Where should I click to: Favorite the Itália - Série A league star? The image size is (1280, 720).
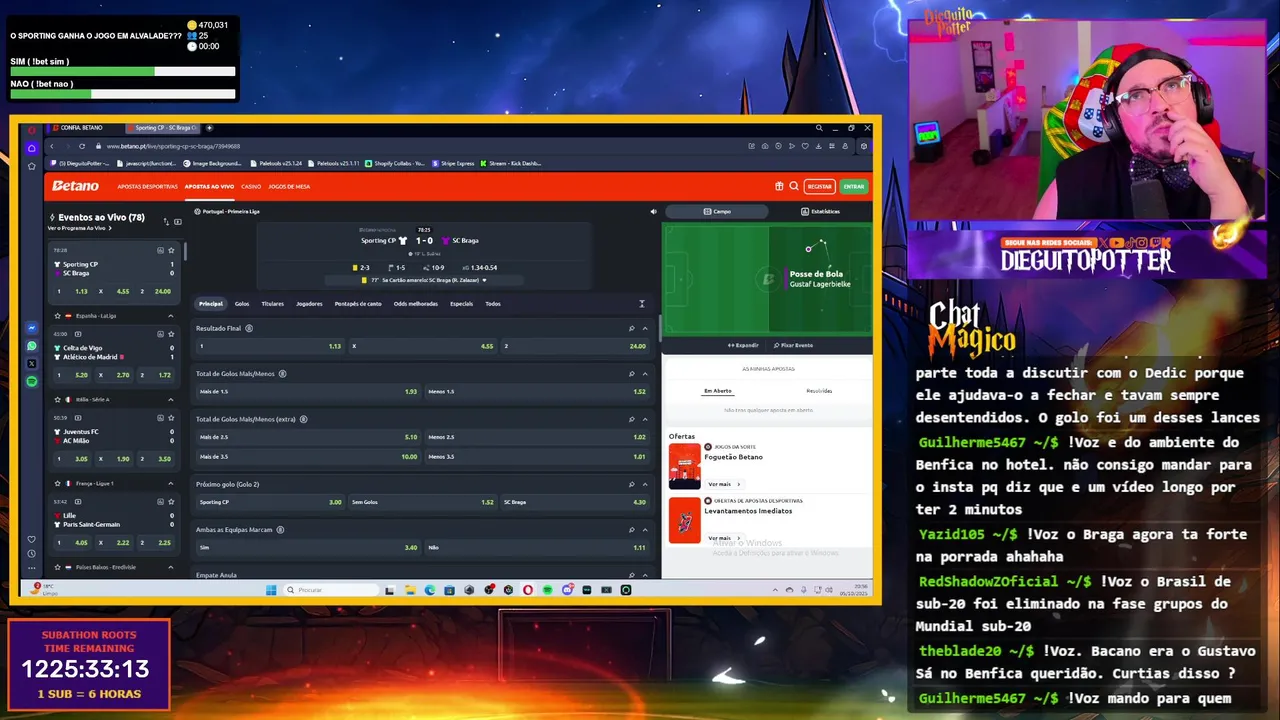tap(56, 399)
